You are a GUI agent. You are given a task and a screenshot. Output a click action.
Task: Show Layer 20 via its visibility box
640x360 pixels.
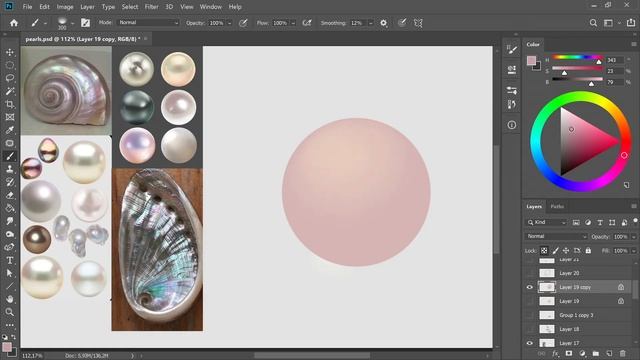(529, 273)
